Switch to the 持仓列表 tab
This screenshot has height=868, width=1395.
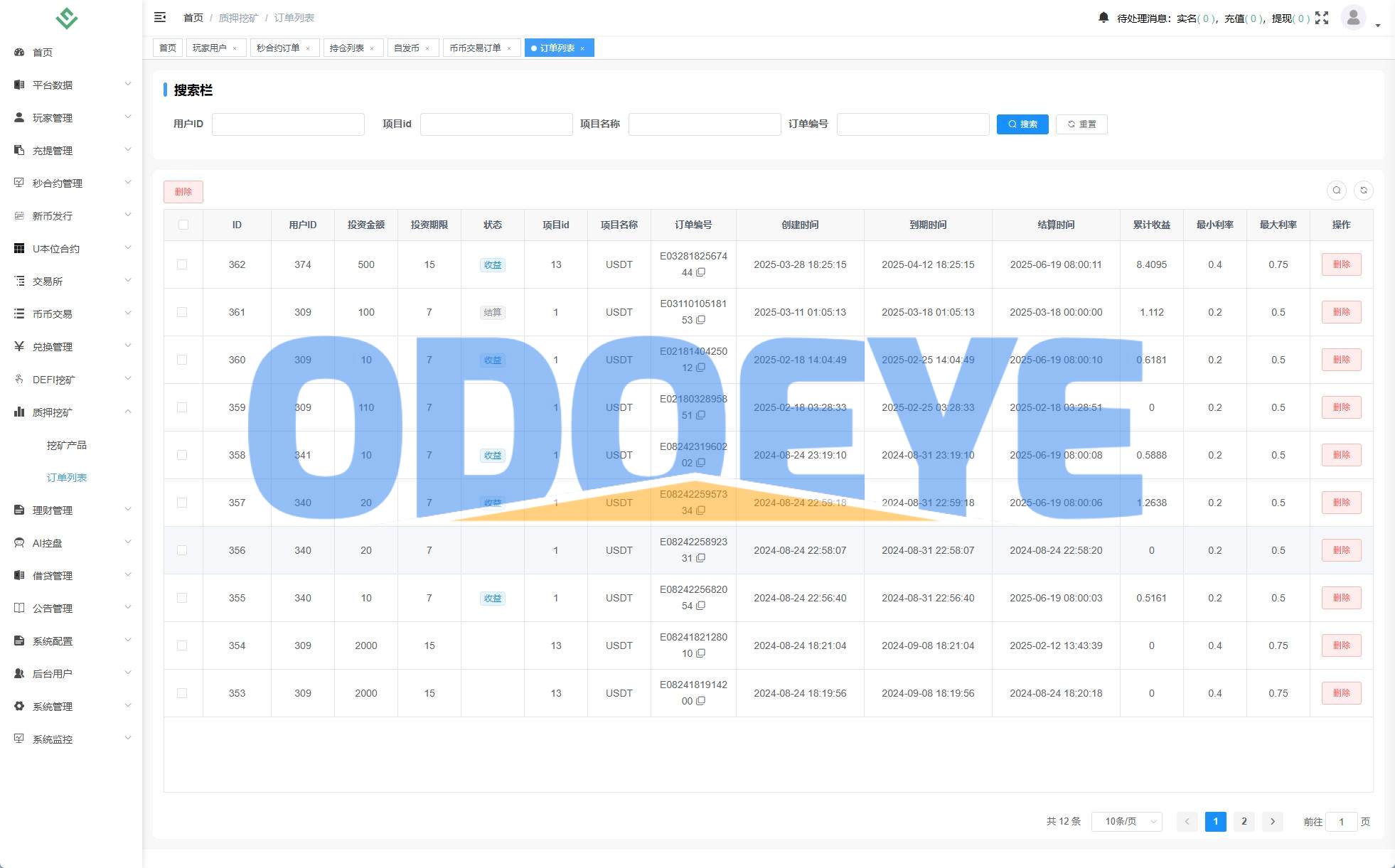347,48
